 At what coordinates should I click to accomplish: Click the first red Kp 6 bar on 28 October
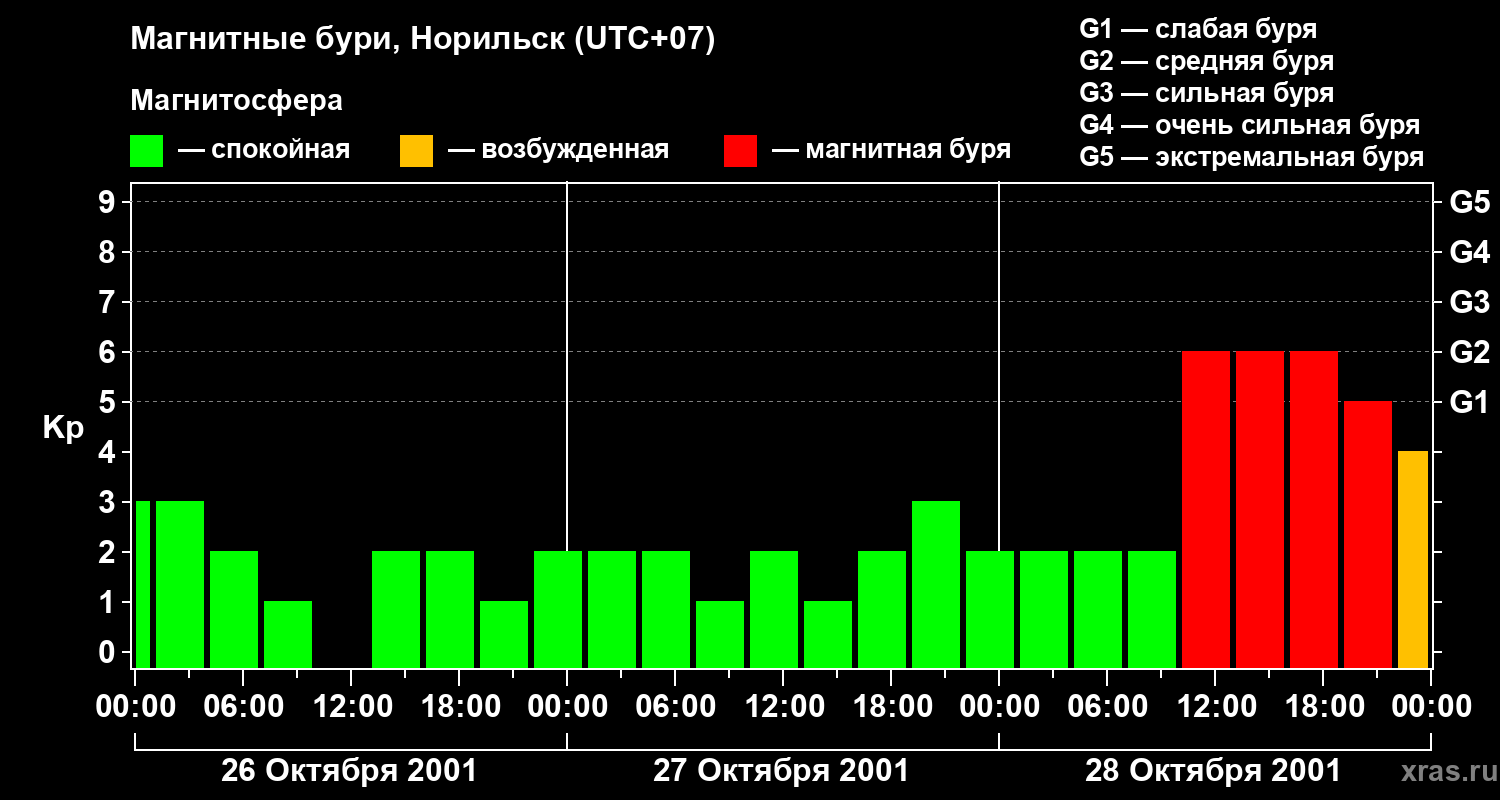tap(1206, 509)
